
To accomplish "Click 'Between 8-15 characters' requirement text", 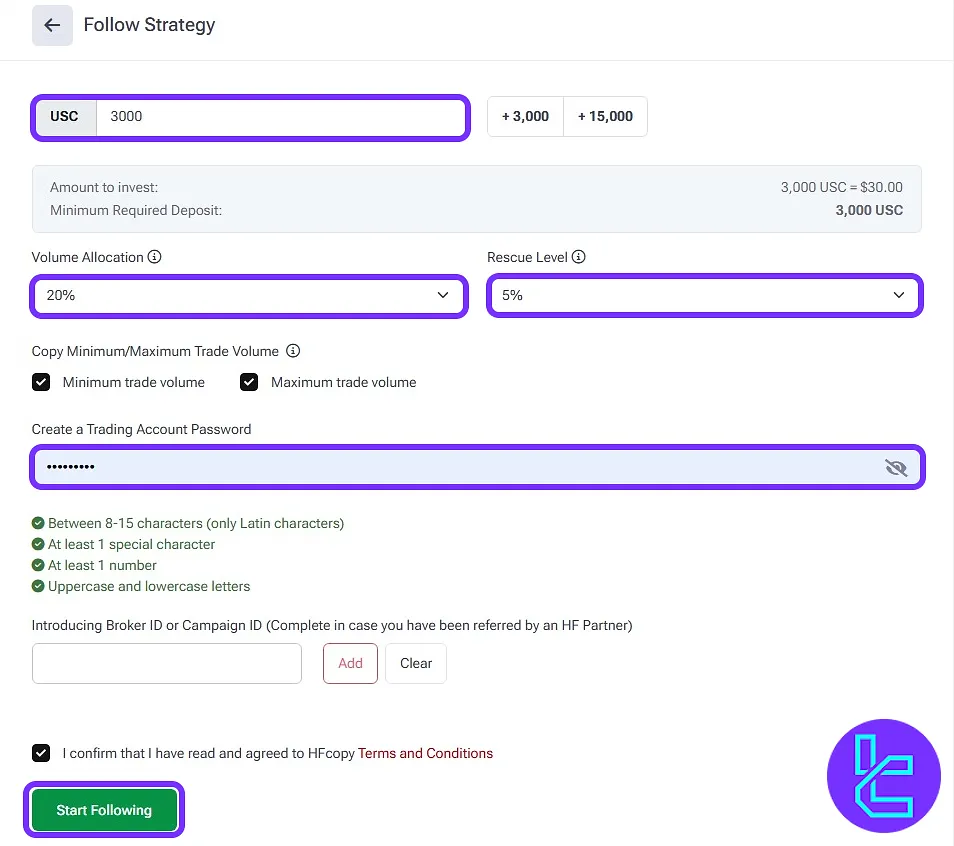I will tap(196, 523).
